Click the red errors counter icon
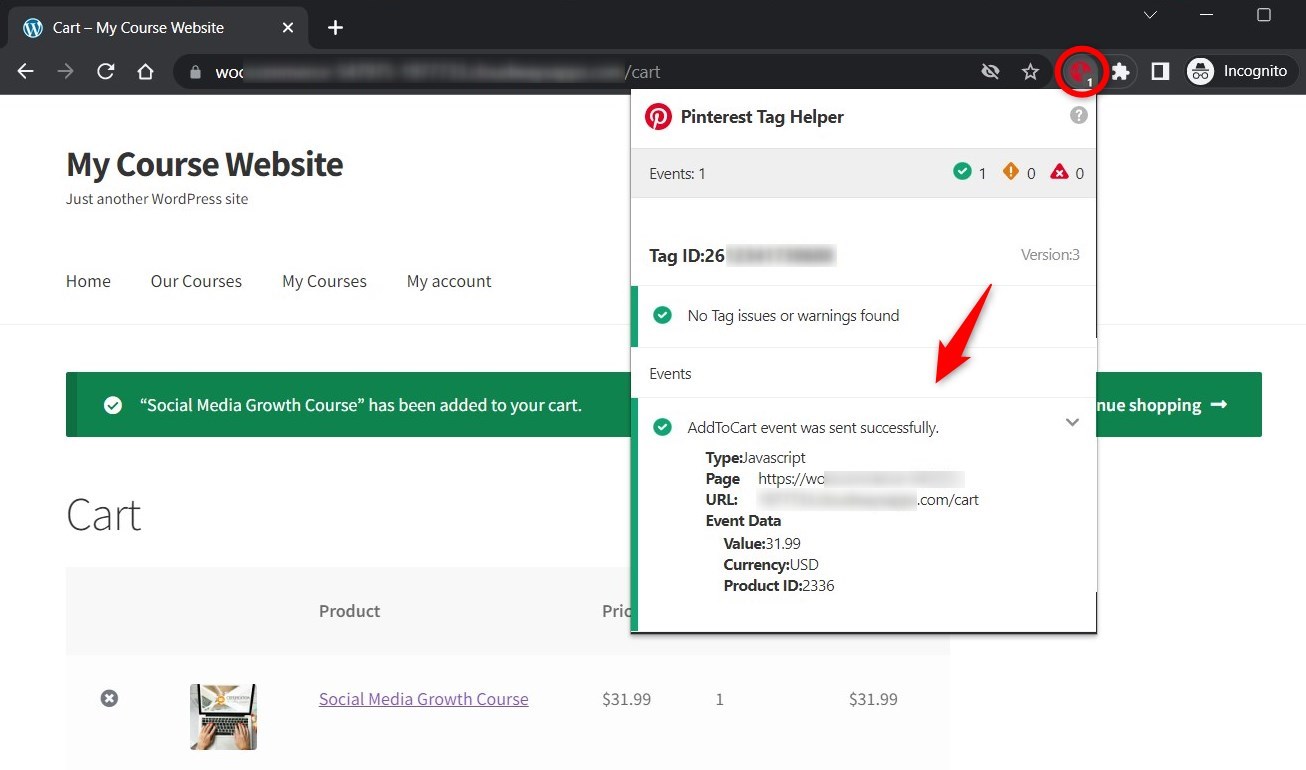The image size is (1306, 770). [x=1058, y=172]
